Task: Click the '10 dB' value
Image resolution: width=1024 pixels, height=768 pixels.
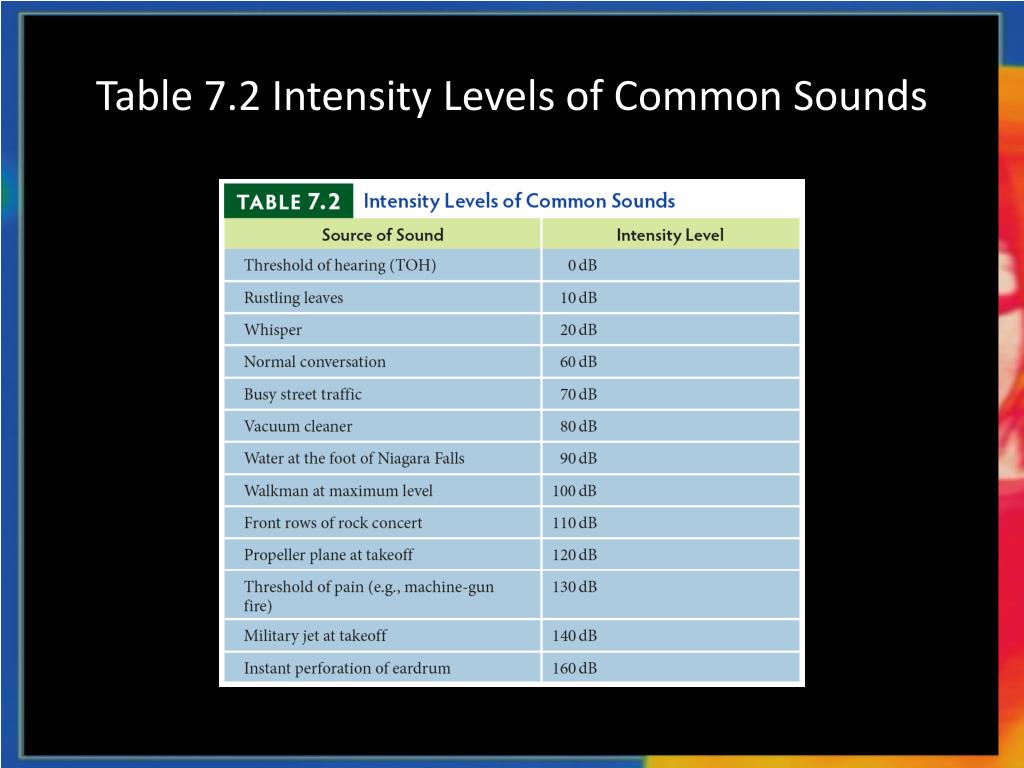Action: tap(578, 298)
